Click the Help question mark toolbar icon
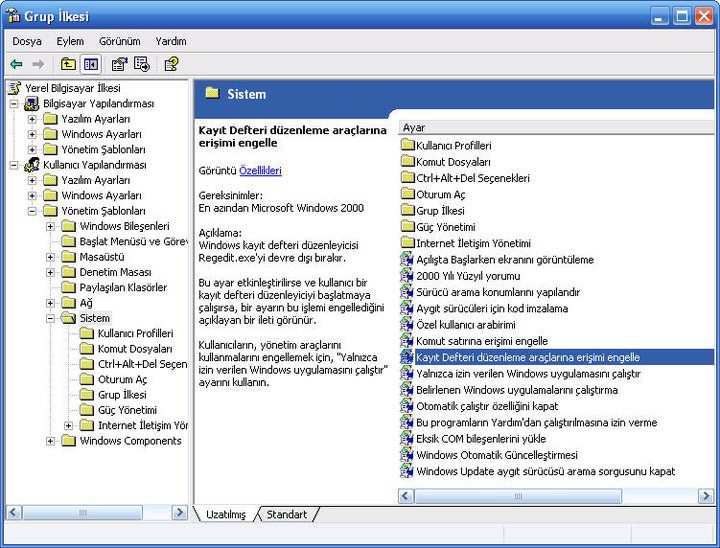720x548 pixels. pyautogui.click(x=171, y=64)
